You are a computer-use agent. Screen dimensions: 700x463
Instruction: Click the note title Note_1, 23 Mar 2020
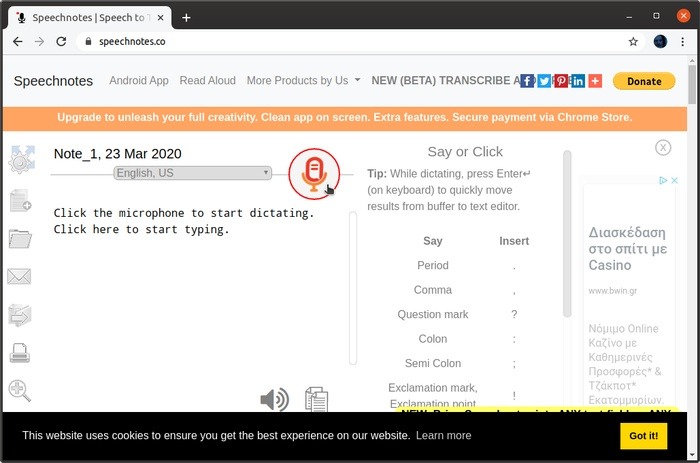[117, 154]
